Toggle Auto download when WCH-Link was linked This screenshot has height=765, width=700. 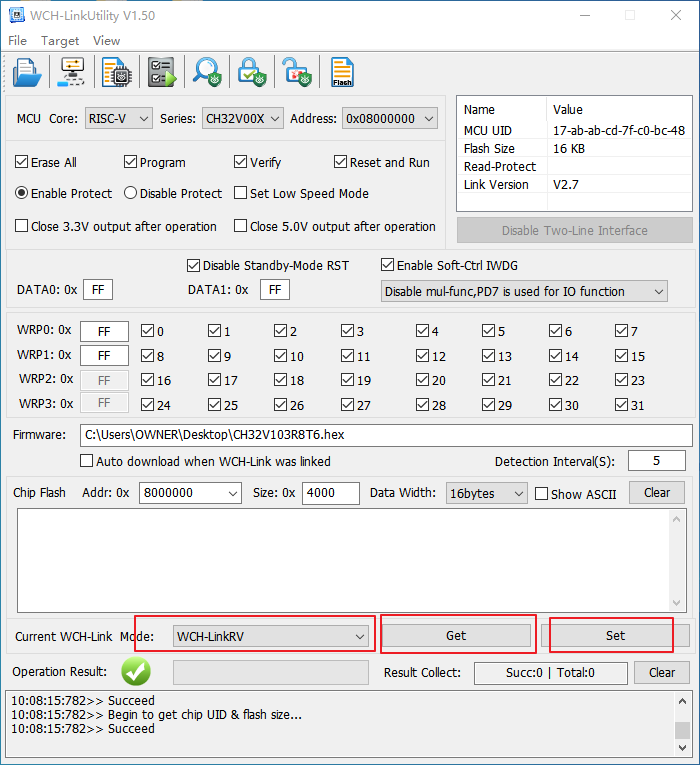[x=87, y=461]
